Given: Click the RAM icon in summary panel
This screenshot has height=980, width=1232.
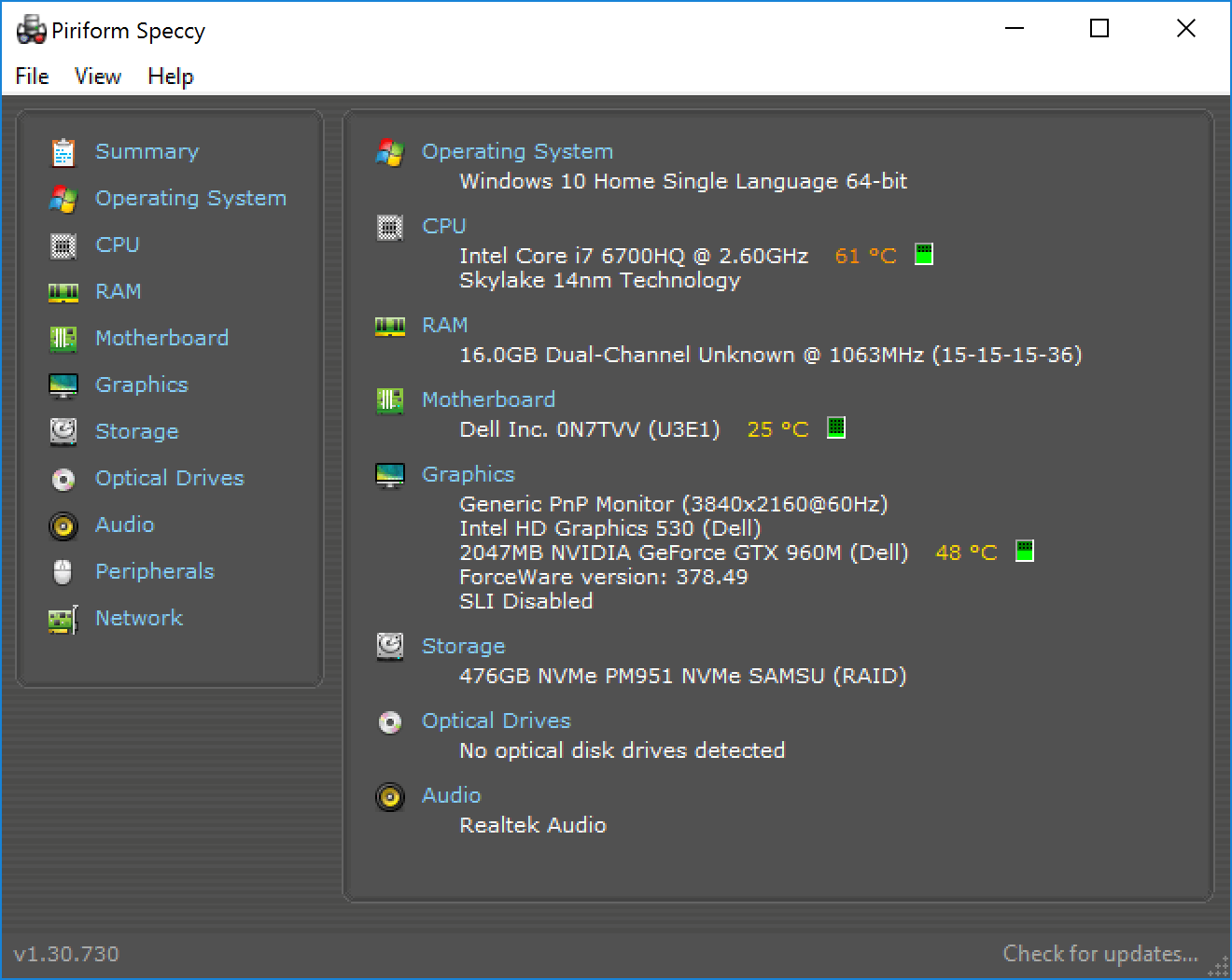Looking at the screenshot, I should [x=389, y=327].
